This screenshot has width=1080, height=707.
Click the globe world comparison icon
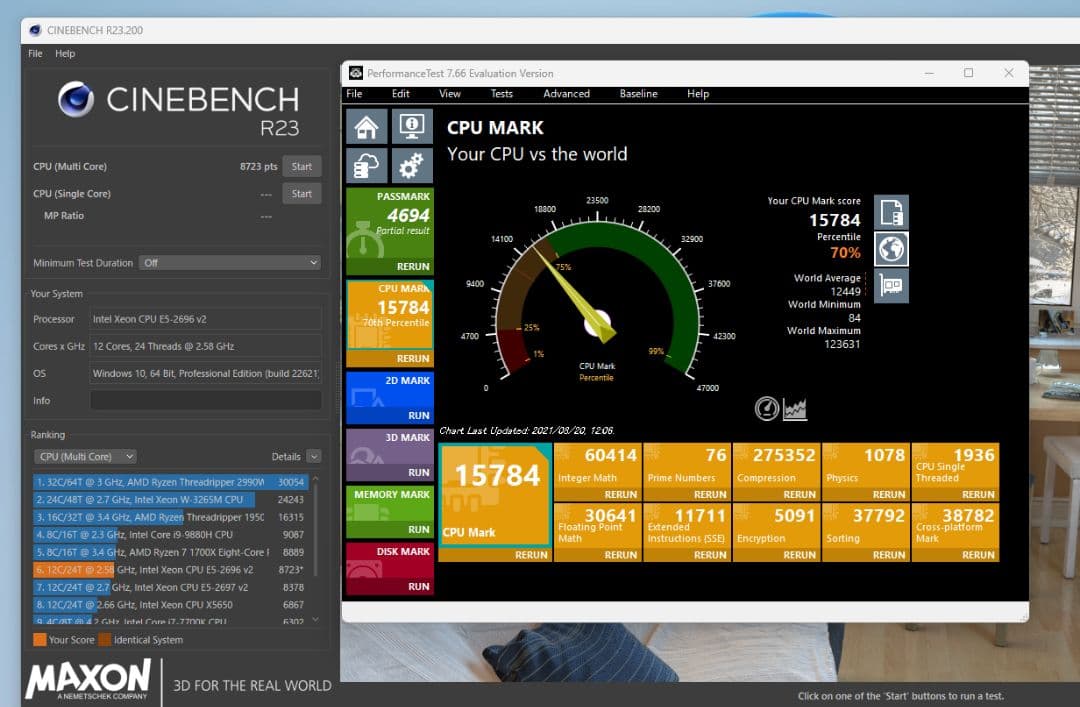891,249
